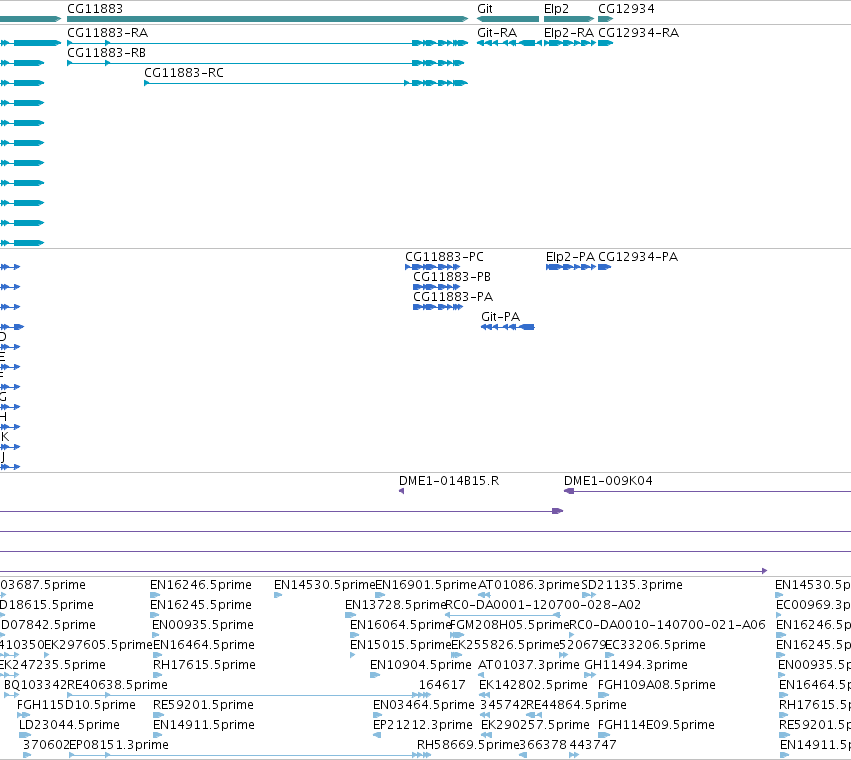Click the EN00935.5prime EST label
851x760 pixels.
[203, 625]
